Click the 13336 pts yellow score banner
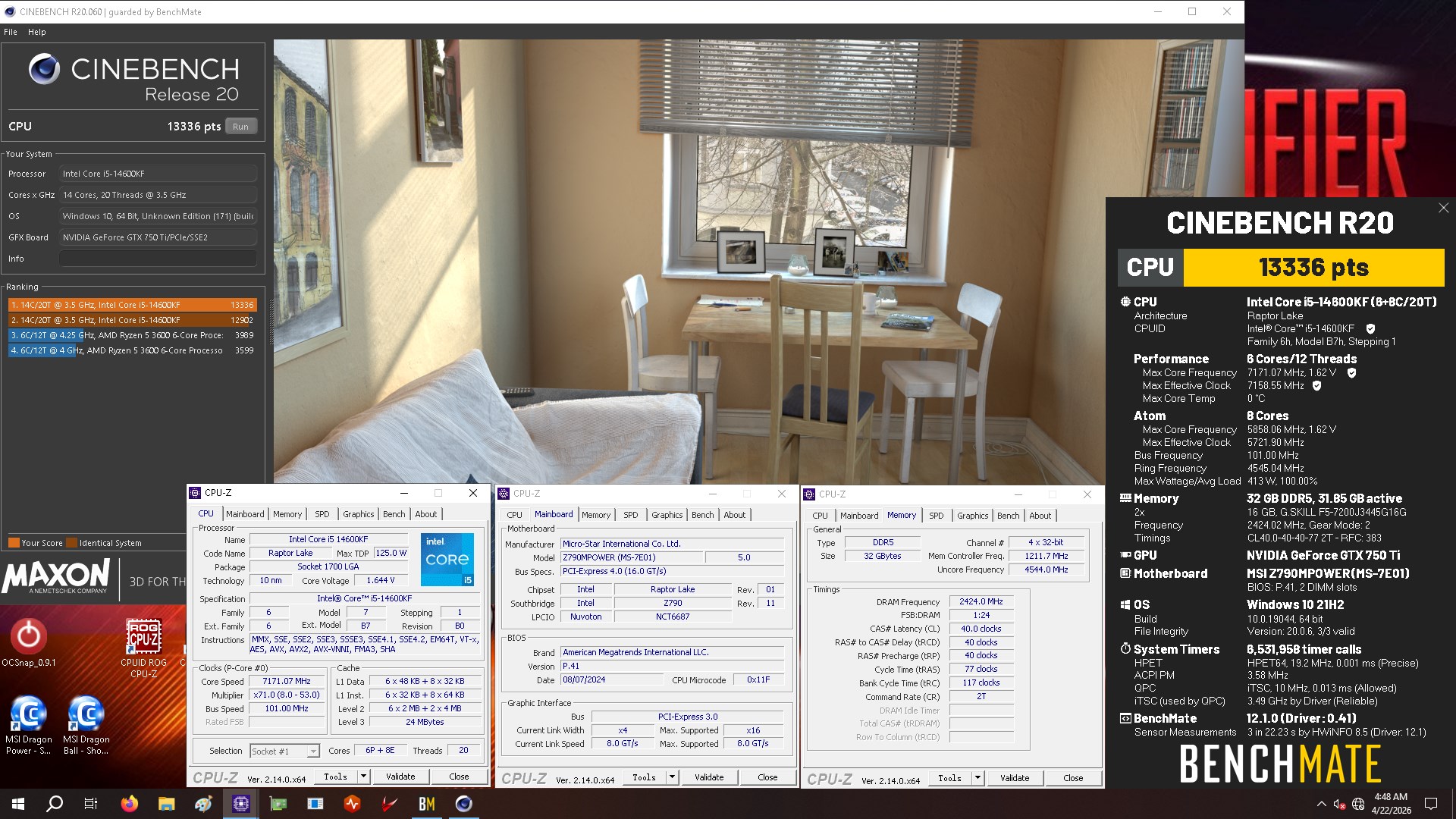Viewport: 1456px width, 819px height. (1313, 268)
